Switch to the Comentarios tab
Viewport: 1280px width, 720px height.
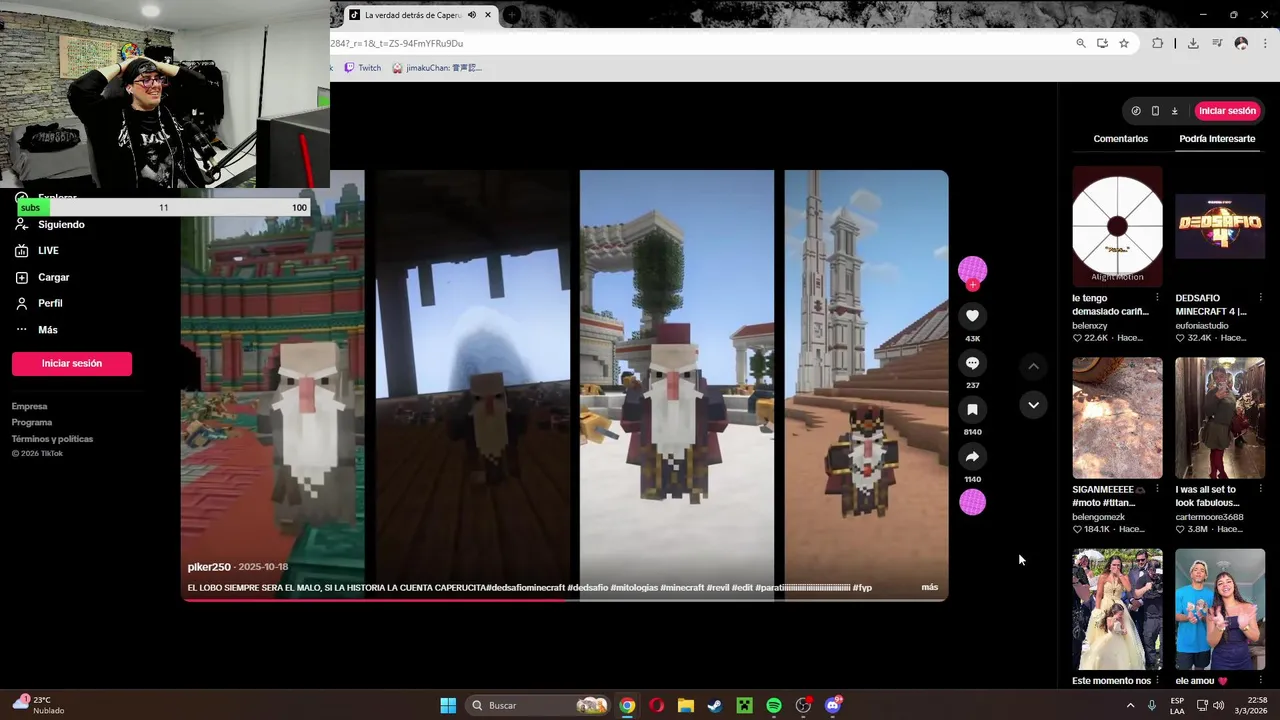(x=1120, y=139)
